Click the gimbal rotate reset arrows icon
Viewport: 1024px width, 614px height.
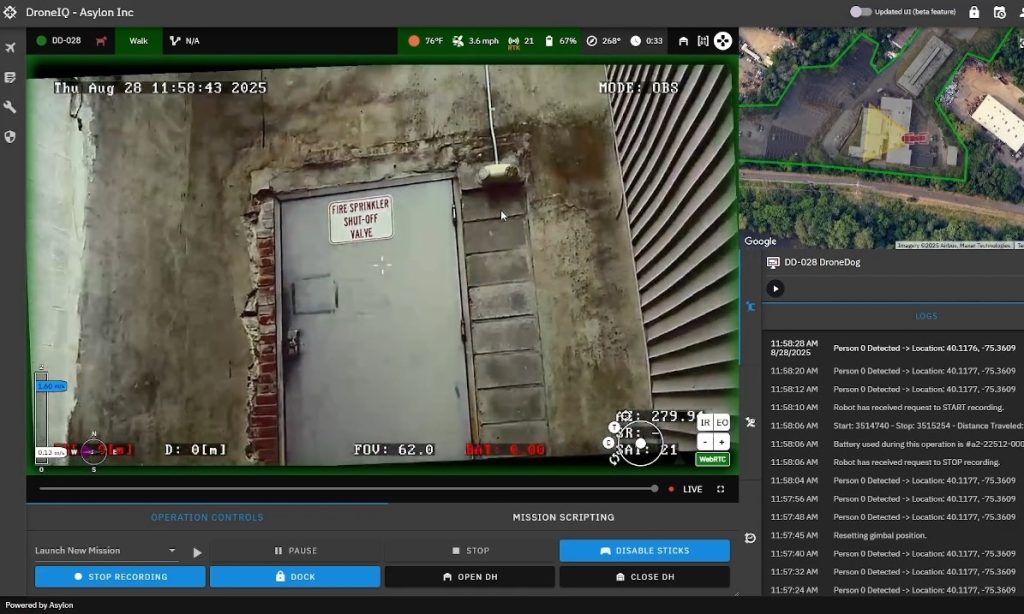(x=614, y=459)
